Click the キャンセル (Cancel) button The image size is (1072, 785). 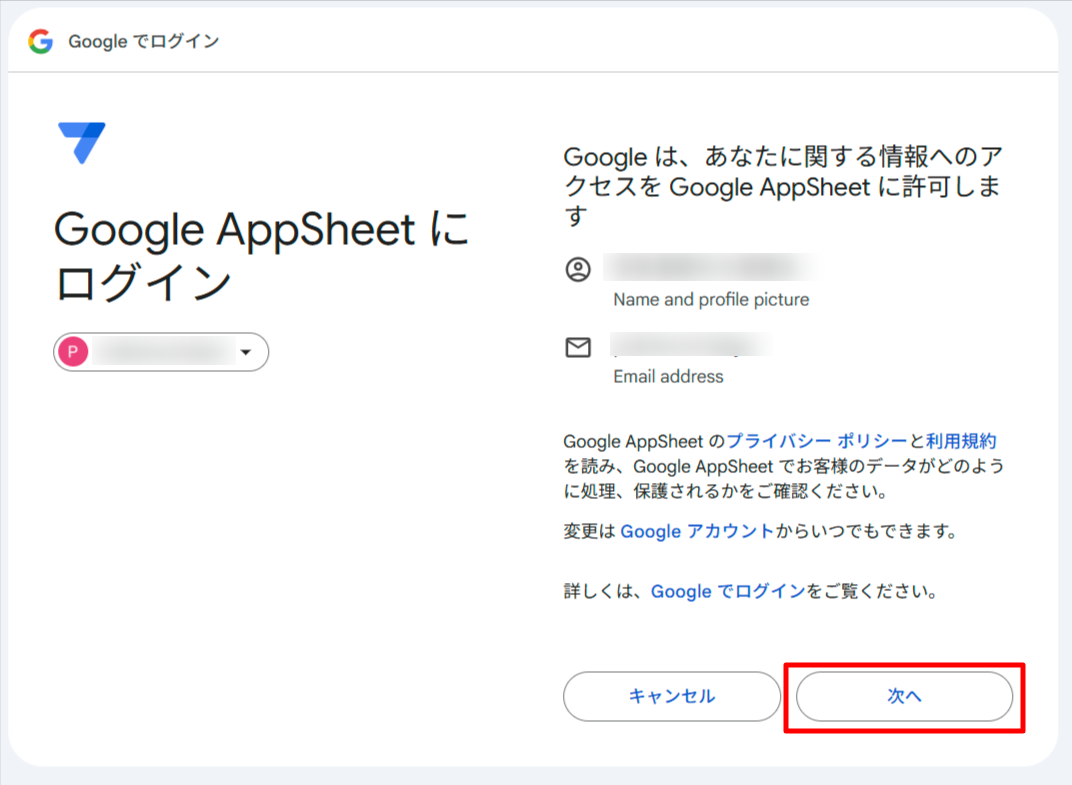click(671, 696)
